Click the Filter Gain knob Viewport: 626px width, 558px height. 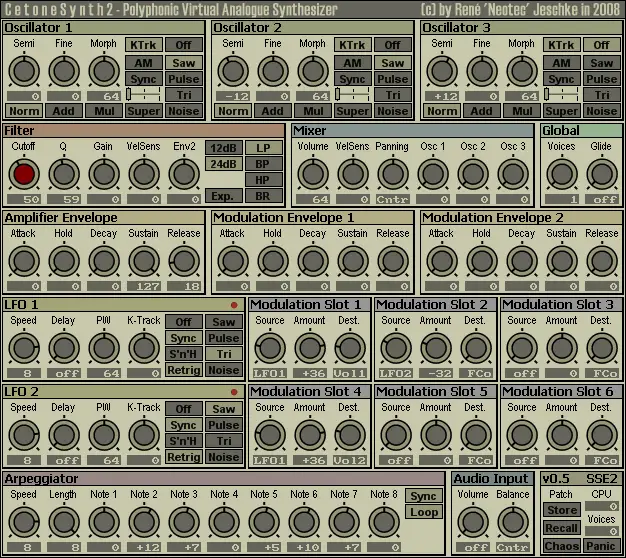coord(104,174)
